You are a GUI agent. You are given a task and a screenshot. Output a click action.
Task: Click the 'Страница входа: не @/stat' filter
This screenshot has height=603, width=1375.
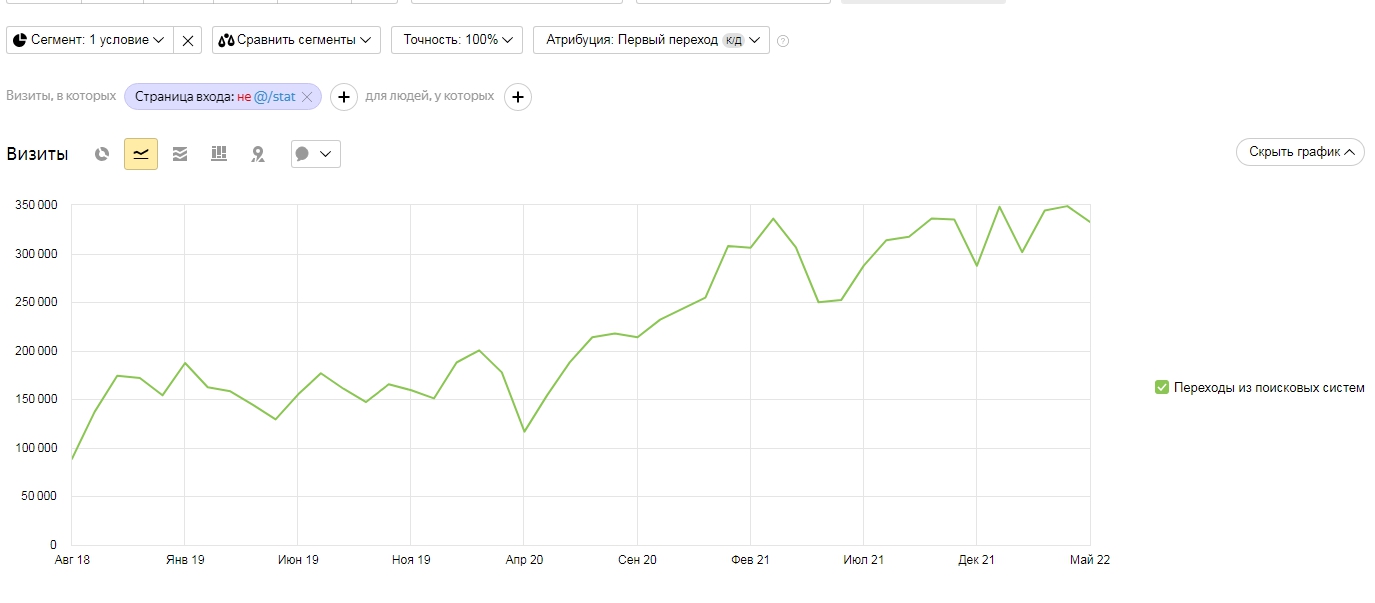pyautogui.click(x=214, y=97)
